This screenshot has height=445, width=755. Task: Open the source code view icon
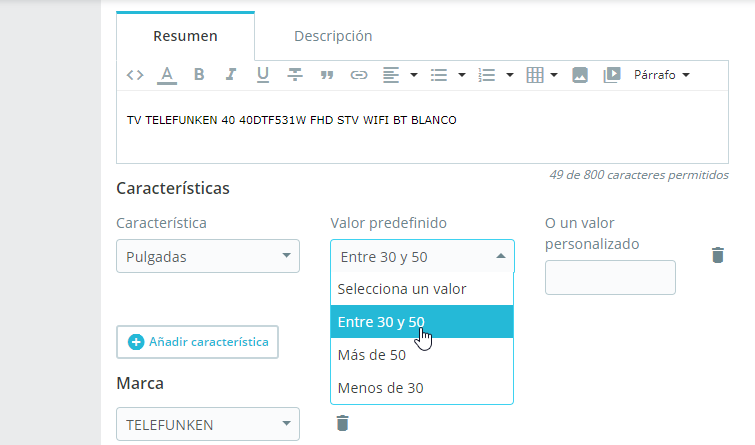coord(135,75)
